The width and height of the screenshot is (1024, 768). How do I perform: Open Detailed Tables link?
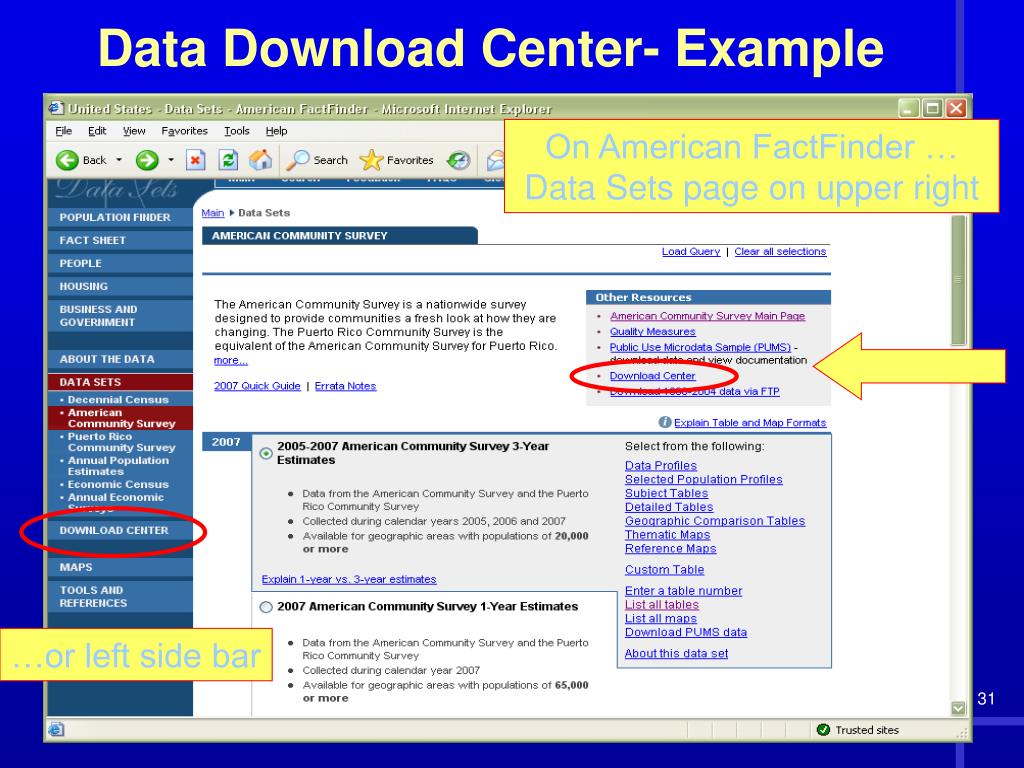669,507
